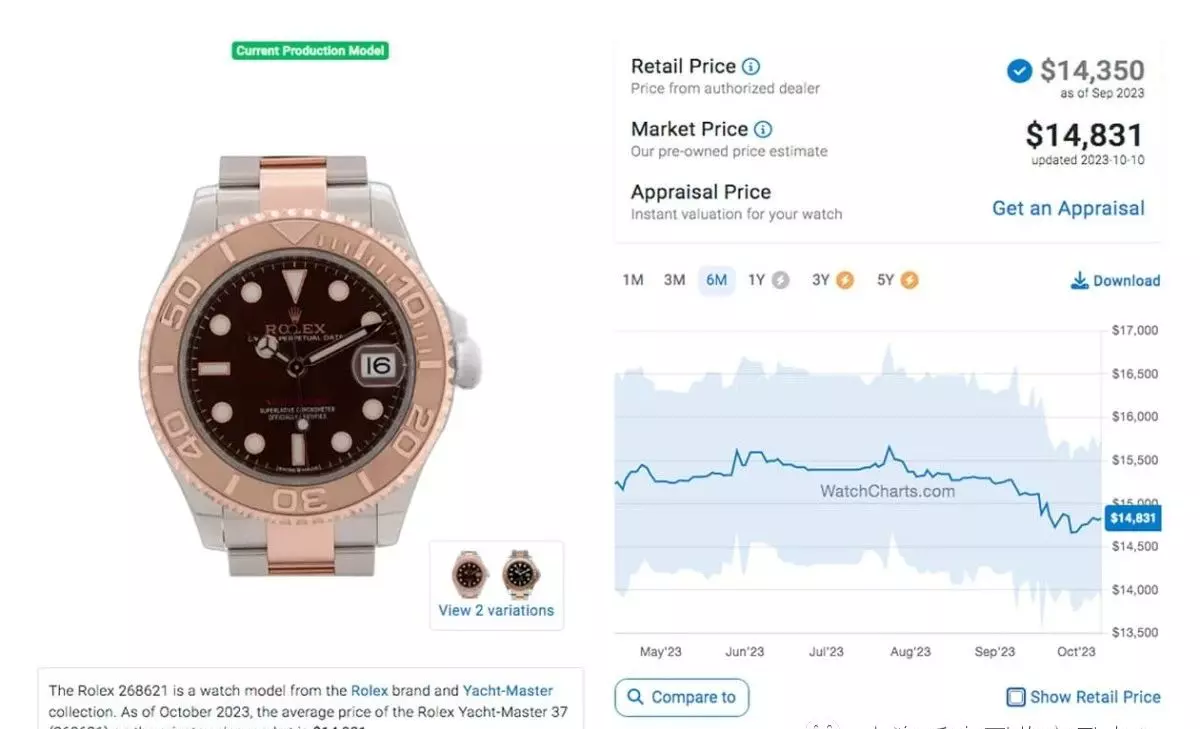Screen dimensions: 1200x729
Task: Click the second watch variation thumbnail
Action: click(x=521, y=573)
